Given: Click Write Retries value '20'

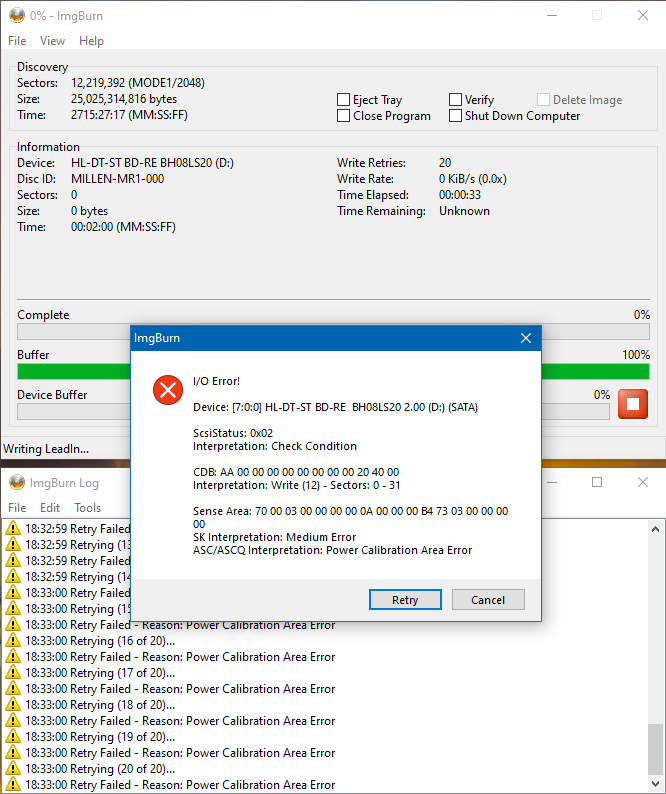Looking at the screenshot, I should point(445,163).
